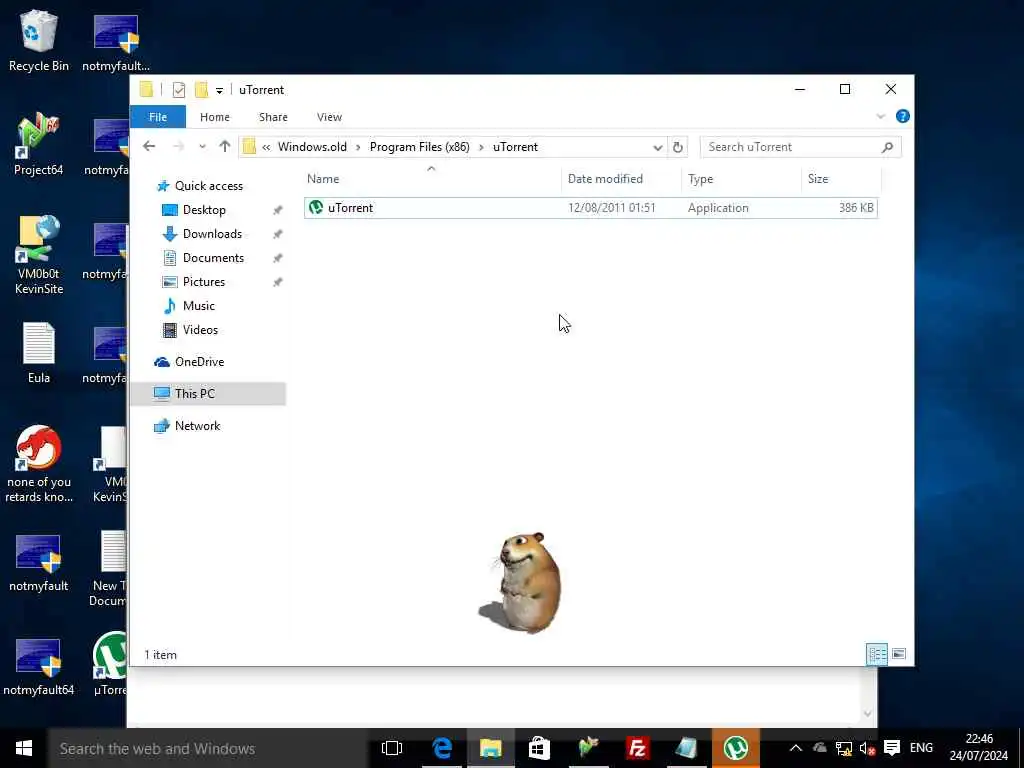1024x768 pixels.
Task: Click the ENG language indicator
Action: pyautogui.click(x=921, y=748)
